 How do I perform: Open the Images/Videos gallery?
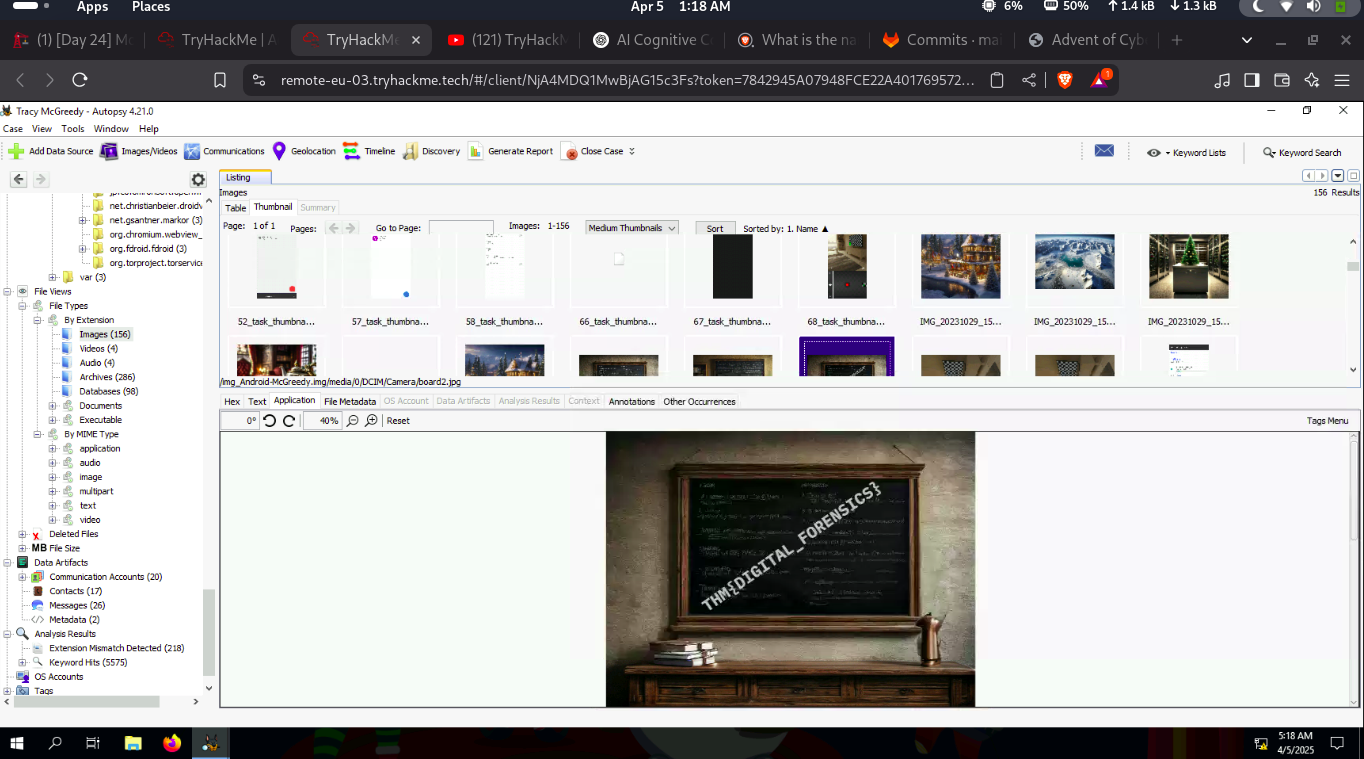[x=108, y=152]
